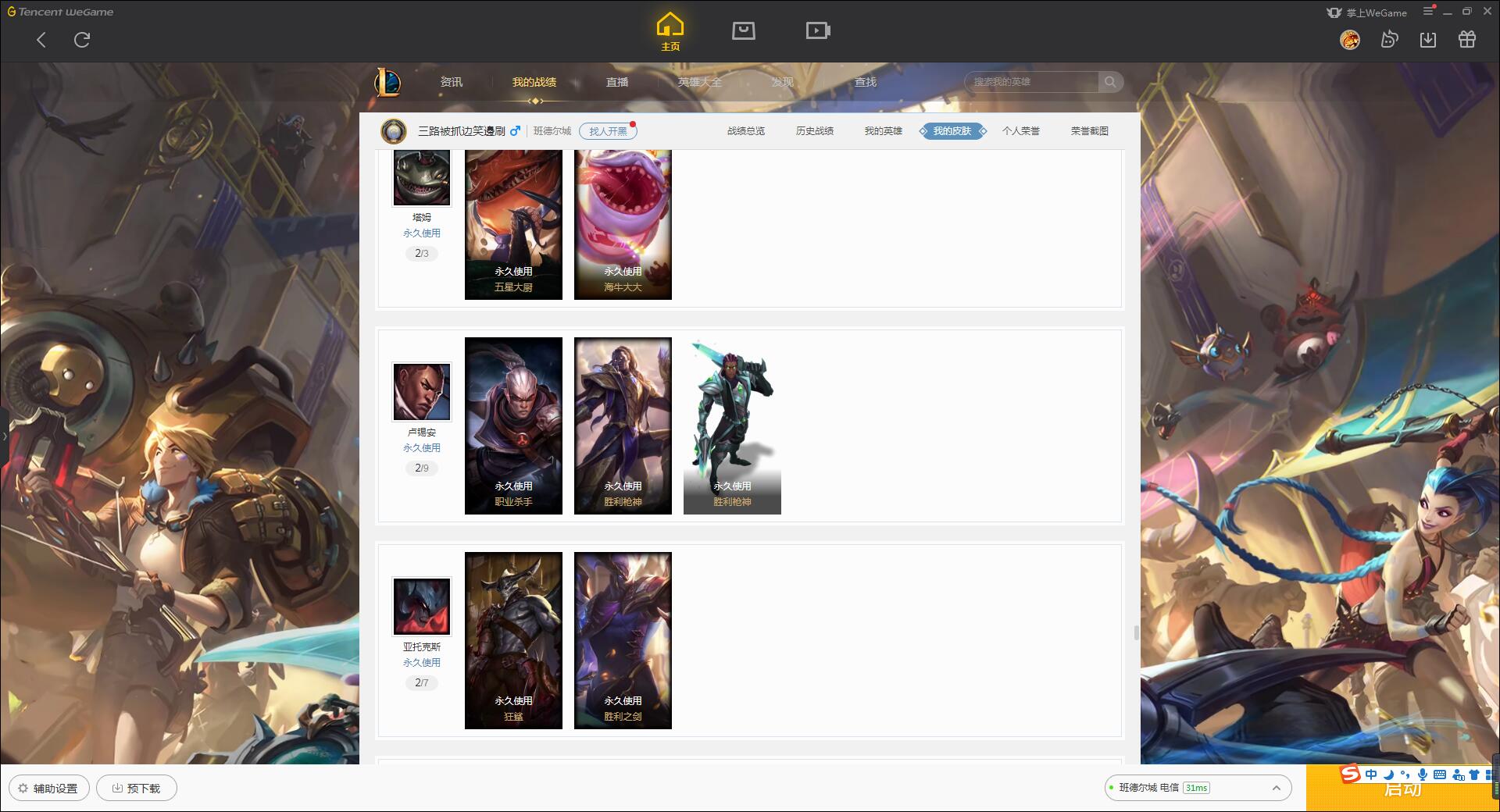Screen dimensions: 1500x812
Task: Click the 塔姆 champion portrait
Action: pos(422,178)
